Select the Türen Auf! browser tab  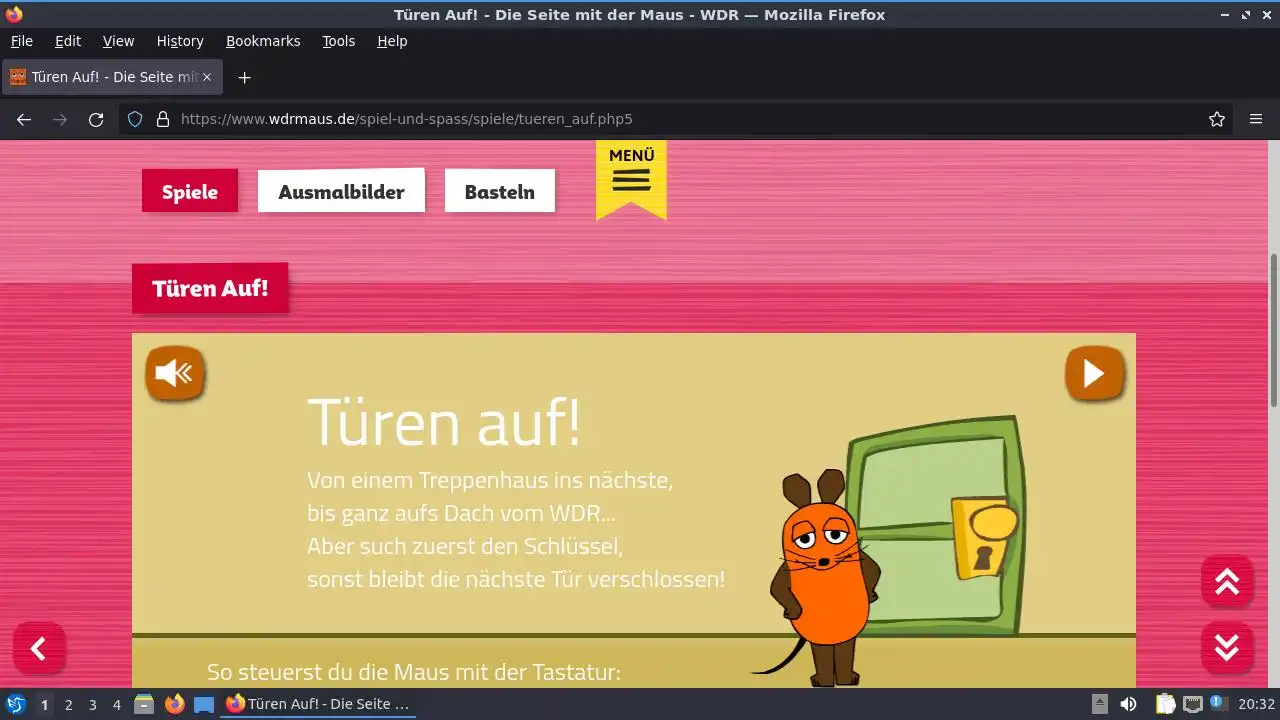[x=112, y=77]
